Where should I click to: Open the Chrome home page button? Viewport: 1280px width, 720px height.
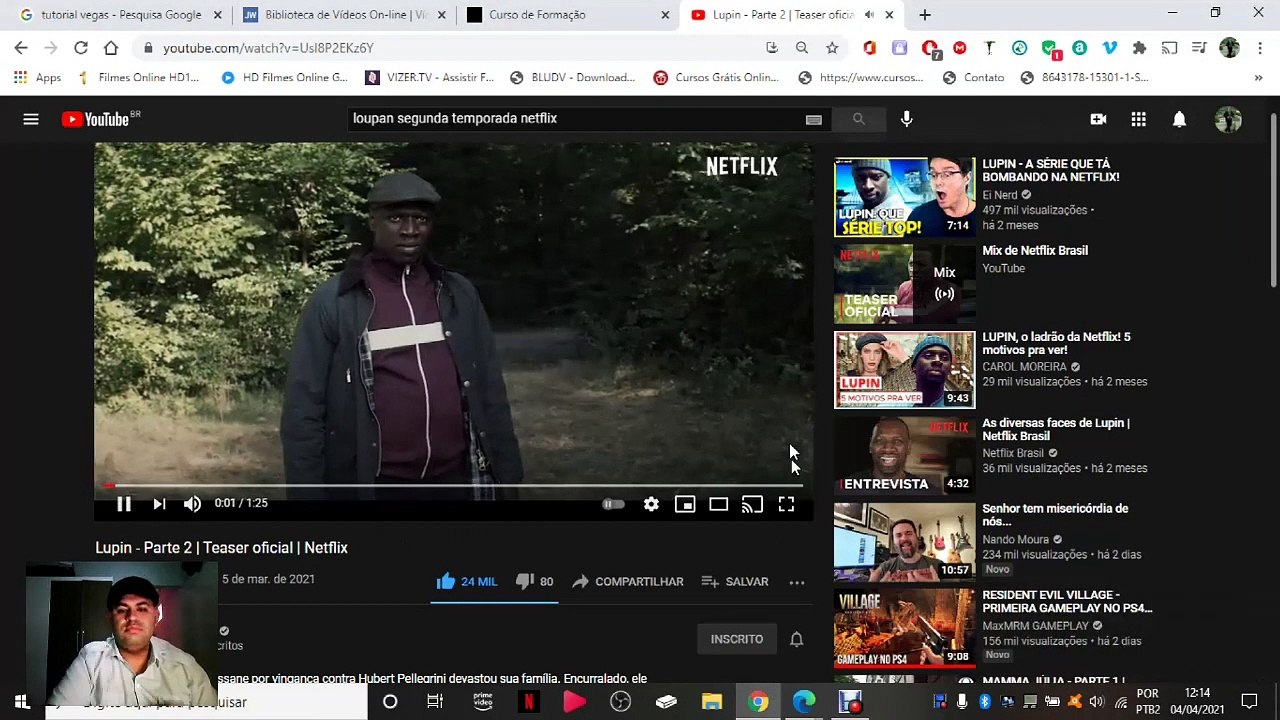(x=111, y=48)
